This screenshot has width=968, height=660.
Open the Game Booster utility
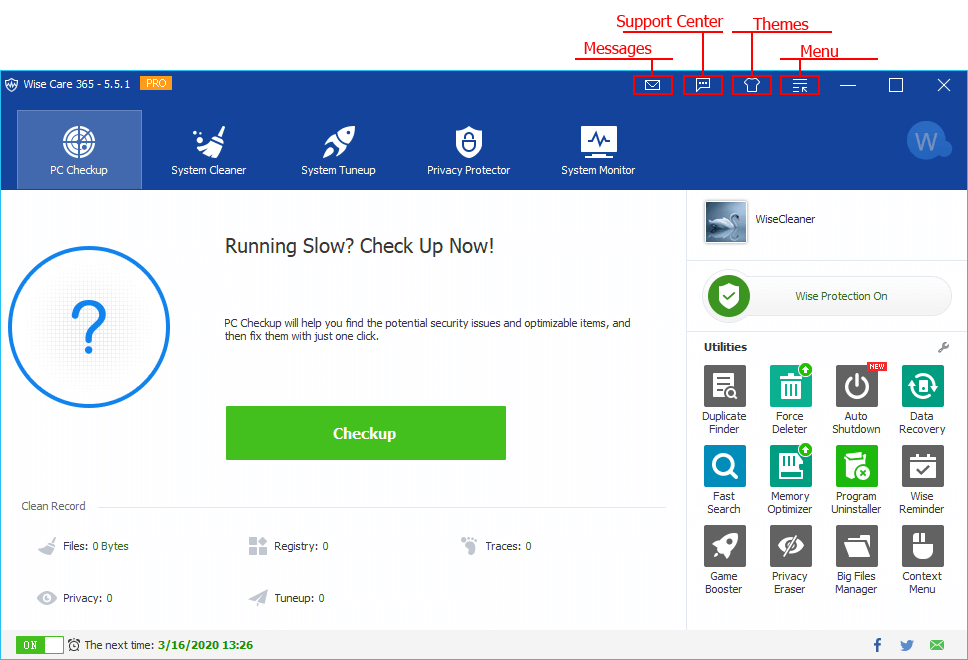pyautogui.click(x=723, y=547)
